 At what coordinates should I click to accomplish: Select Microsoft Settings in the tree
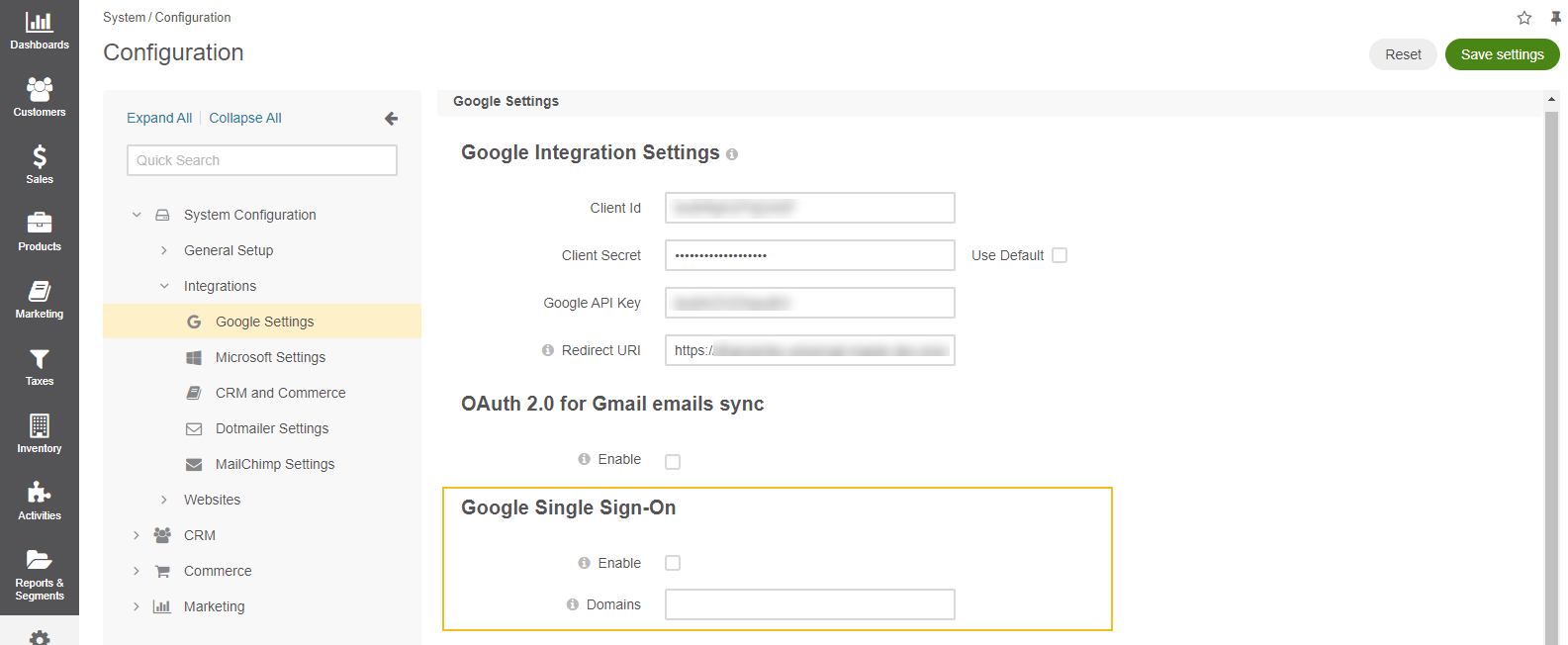[x=270, y=357]
